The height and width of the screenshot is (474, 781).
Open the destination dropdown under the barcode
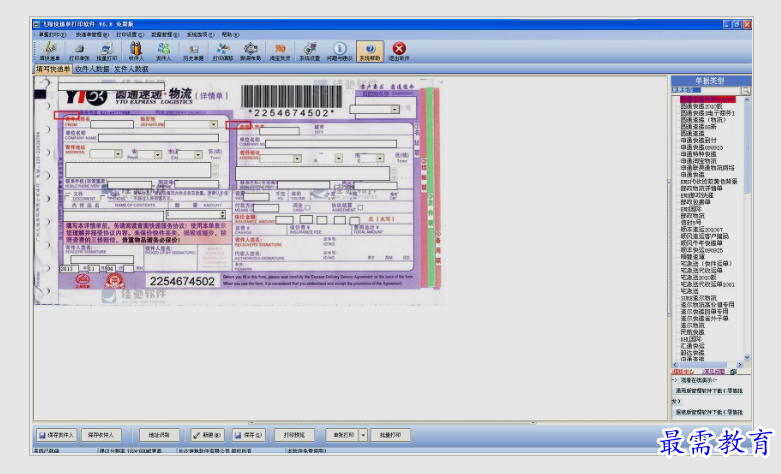click(395, 109)
